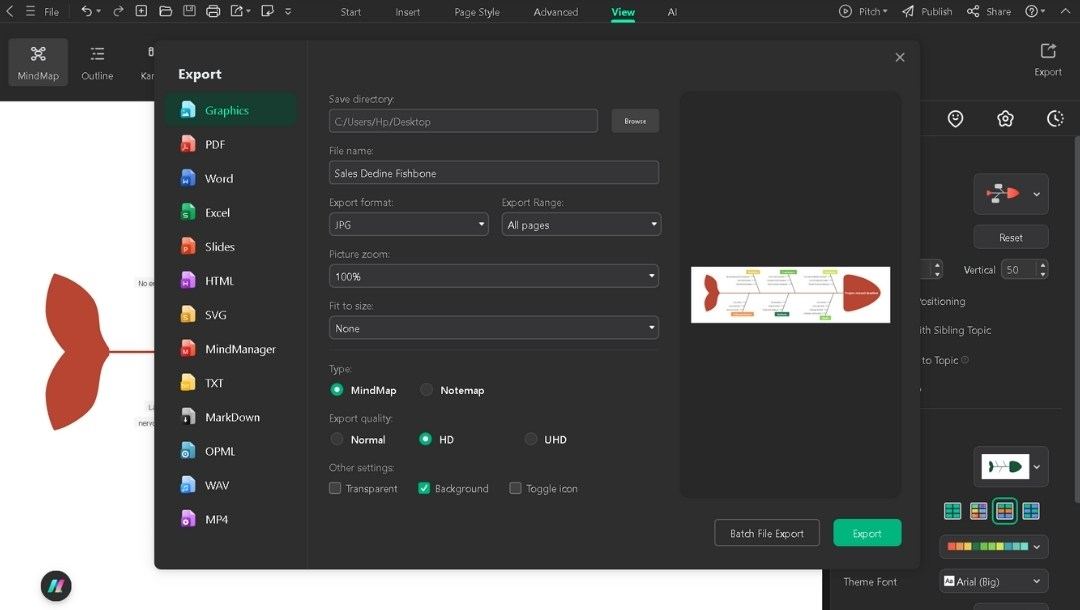Open the AI tab

pyautogui.click(x=672, y=12)
